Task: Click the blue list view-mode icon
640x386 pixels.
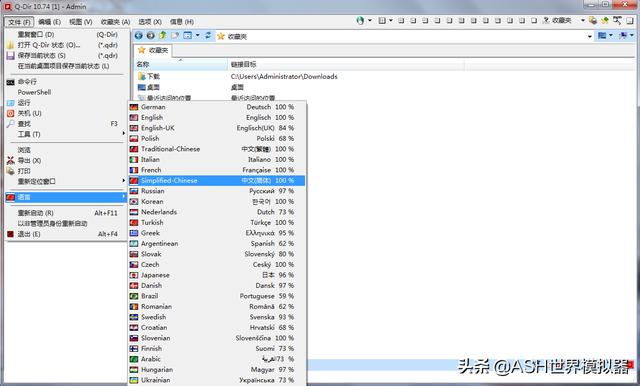Action: click(602, 35)
